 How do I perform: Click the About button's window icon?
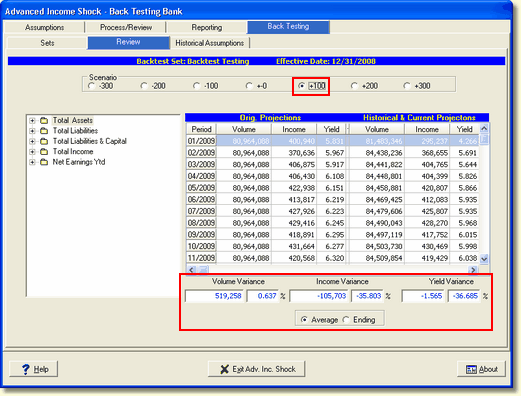[x=471, y=369]
